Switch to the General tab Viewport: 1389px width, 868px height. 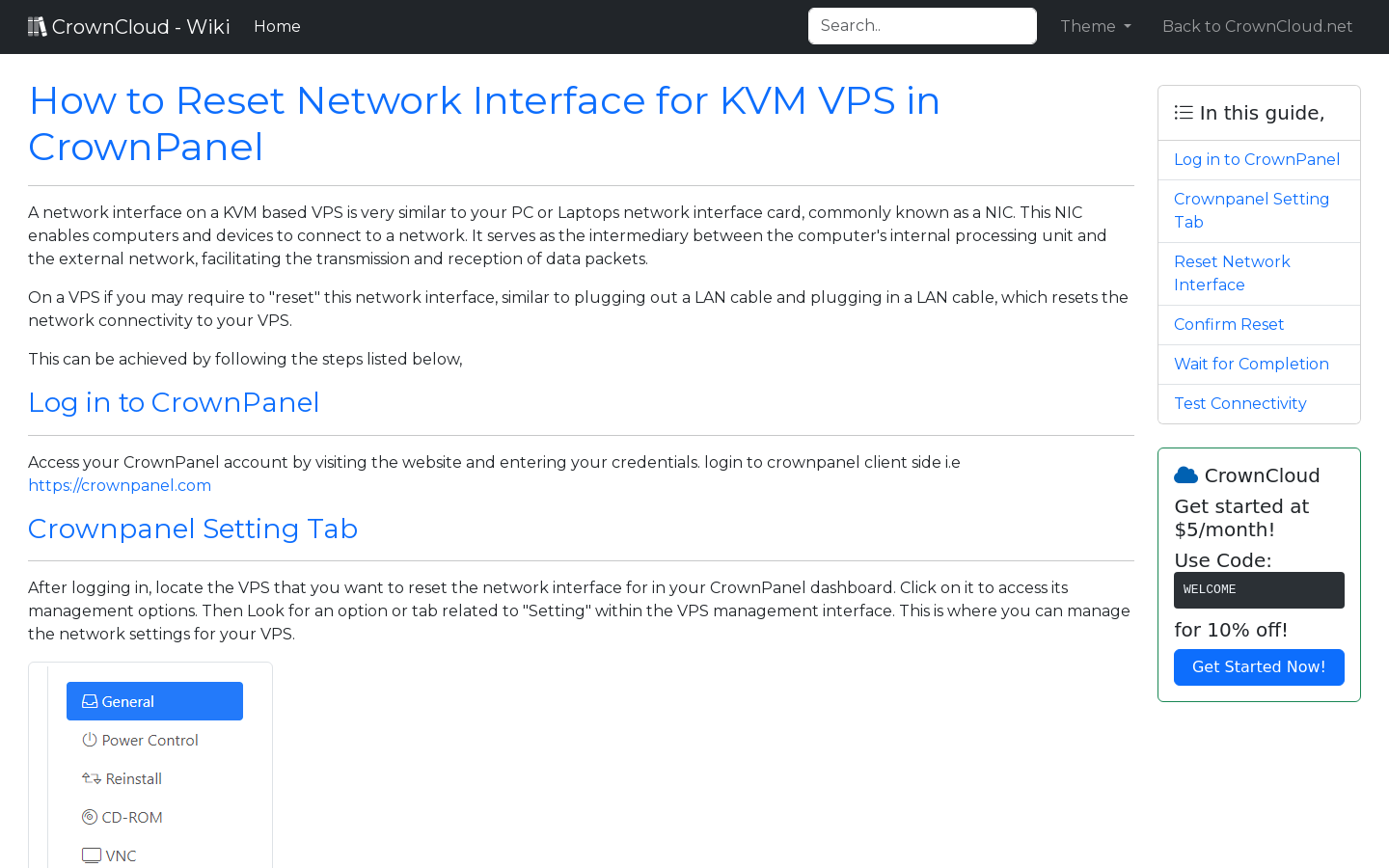tap(154, 700)
